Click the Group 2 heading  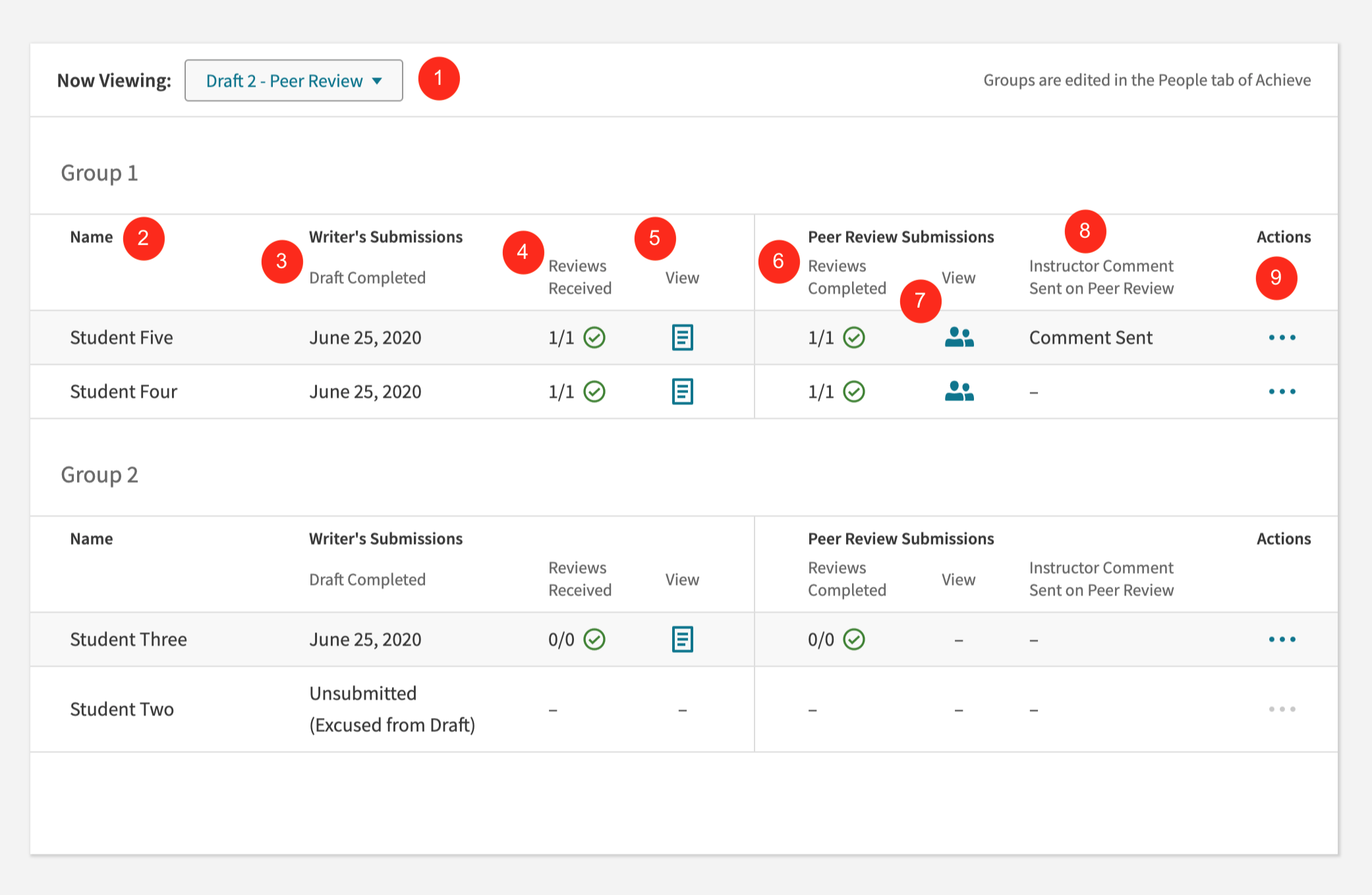coord(100,475)
